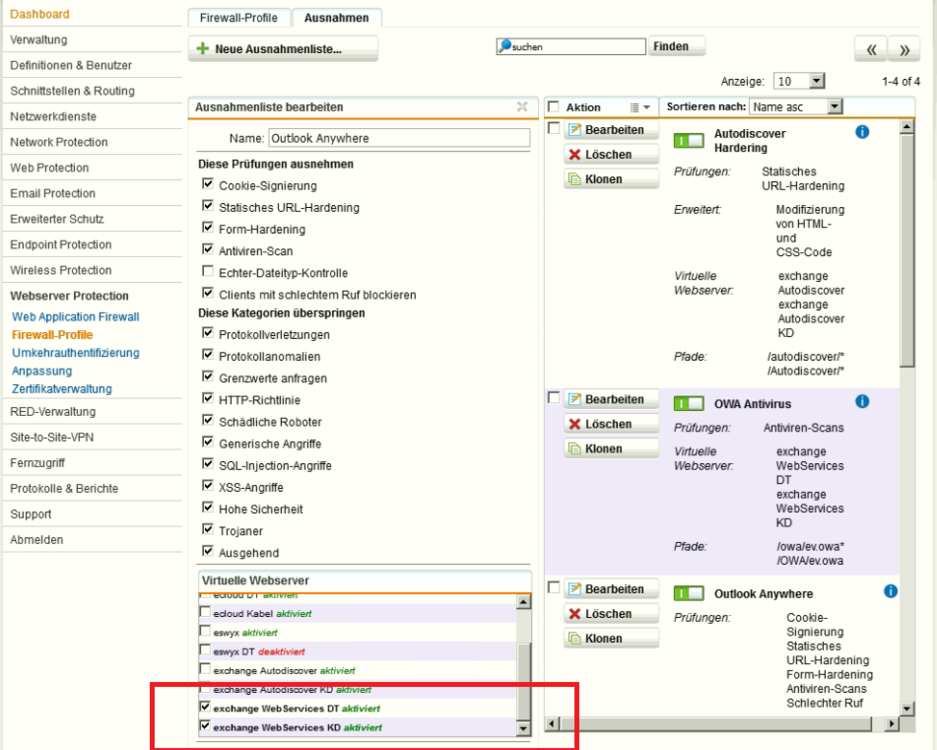Delete the OWA Antivirus exception

[x=610, y=424]
